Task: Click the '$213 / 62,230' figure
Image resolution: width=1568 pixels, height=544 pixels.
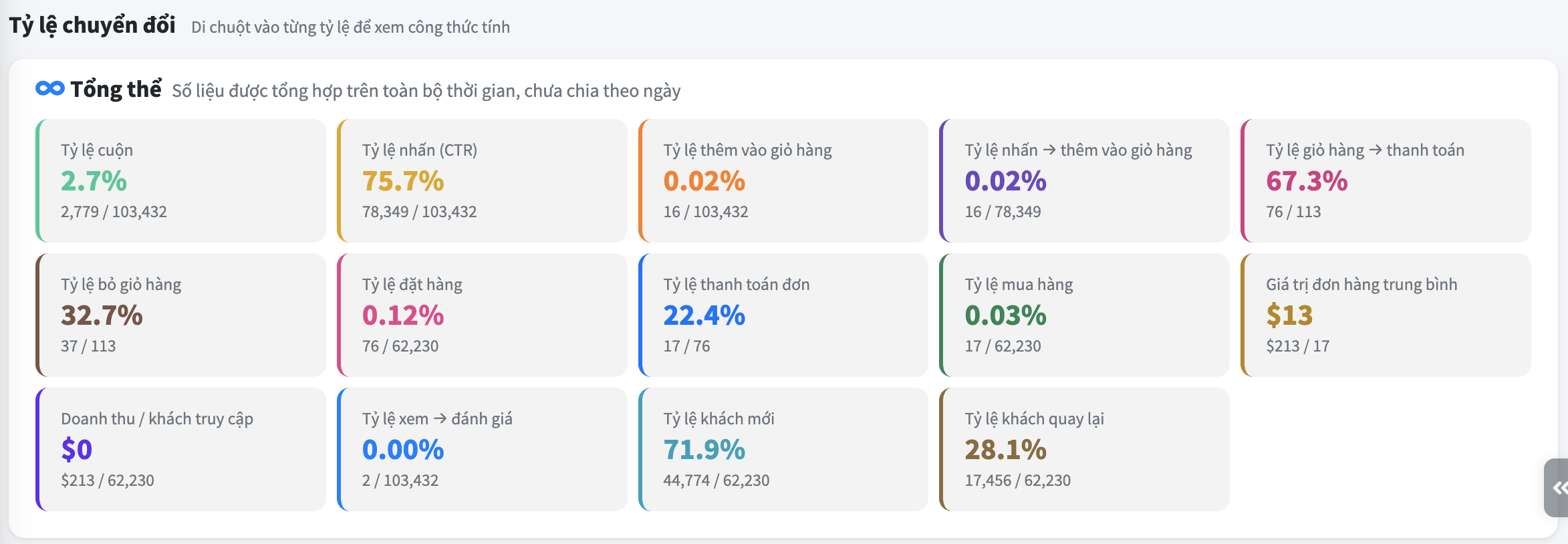Action: (108, 480)
